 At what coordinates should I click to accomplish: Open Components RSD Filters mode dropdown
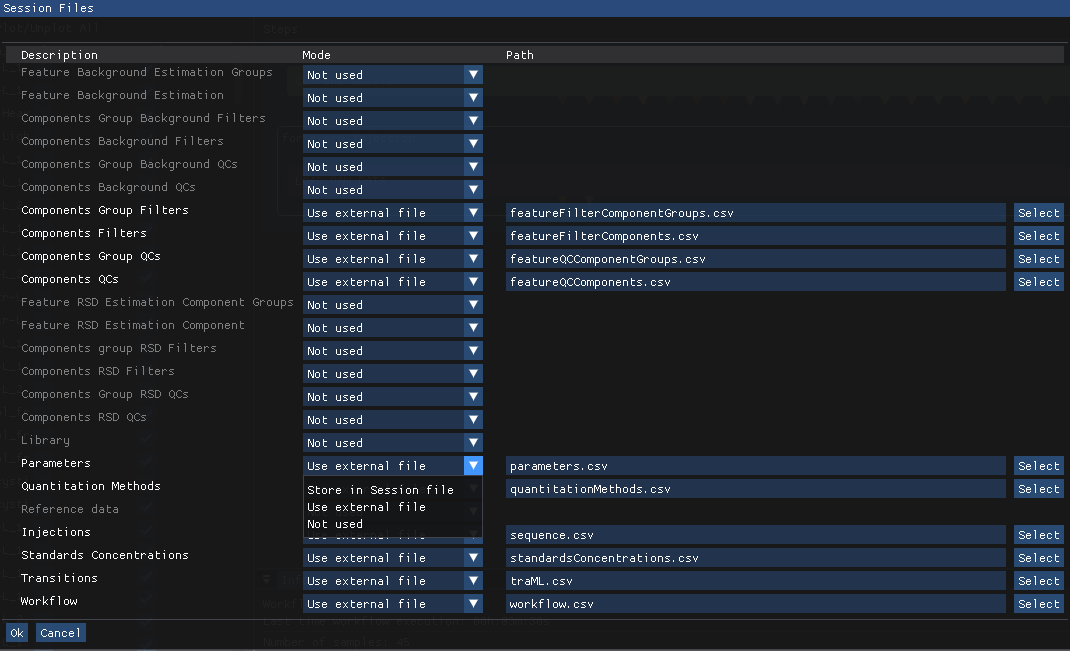(392, 374)
